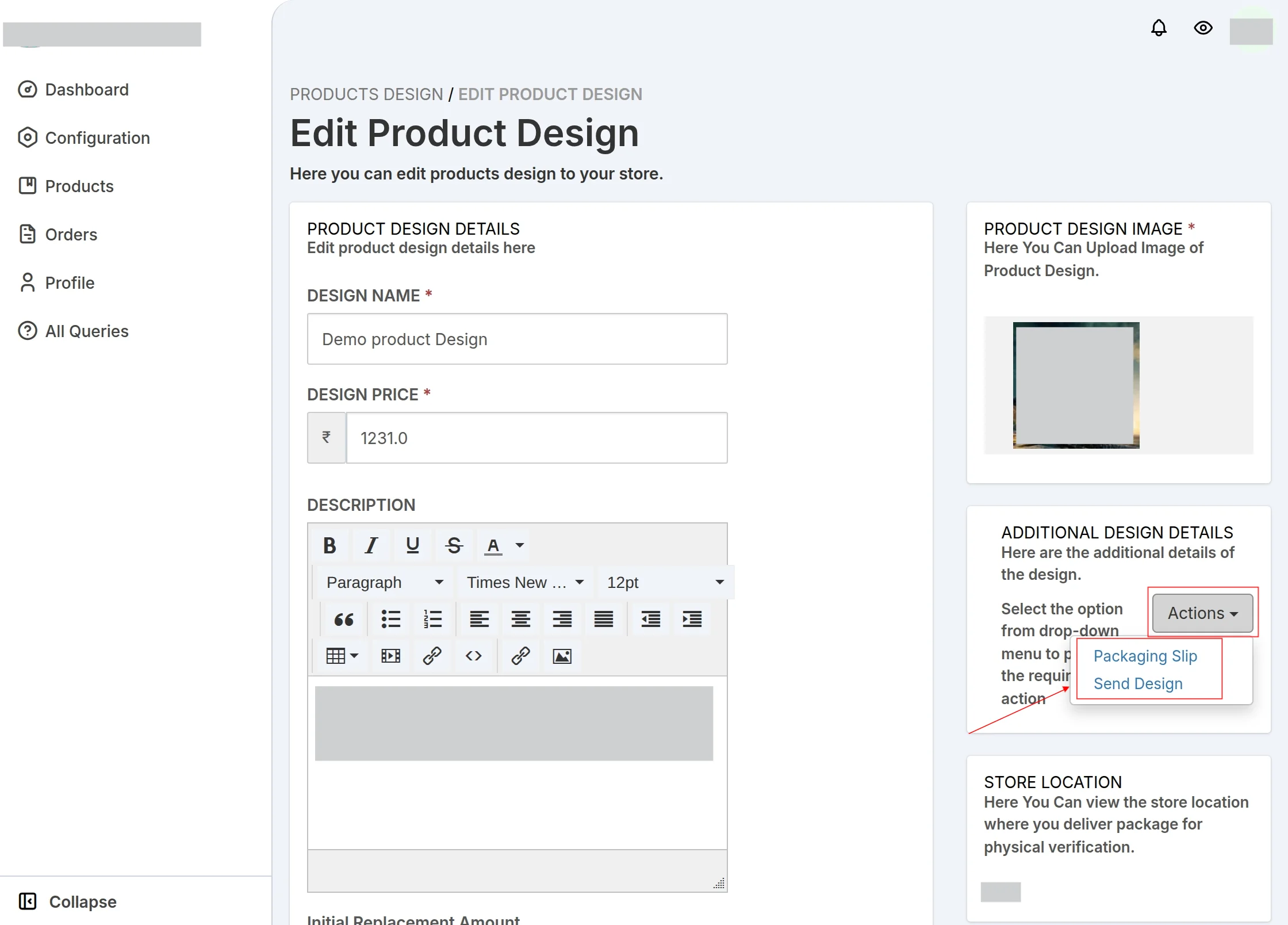The image size is (1288, 925).
Task: Increase indent in editor
Action: tap(692, 619)
